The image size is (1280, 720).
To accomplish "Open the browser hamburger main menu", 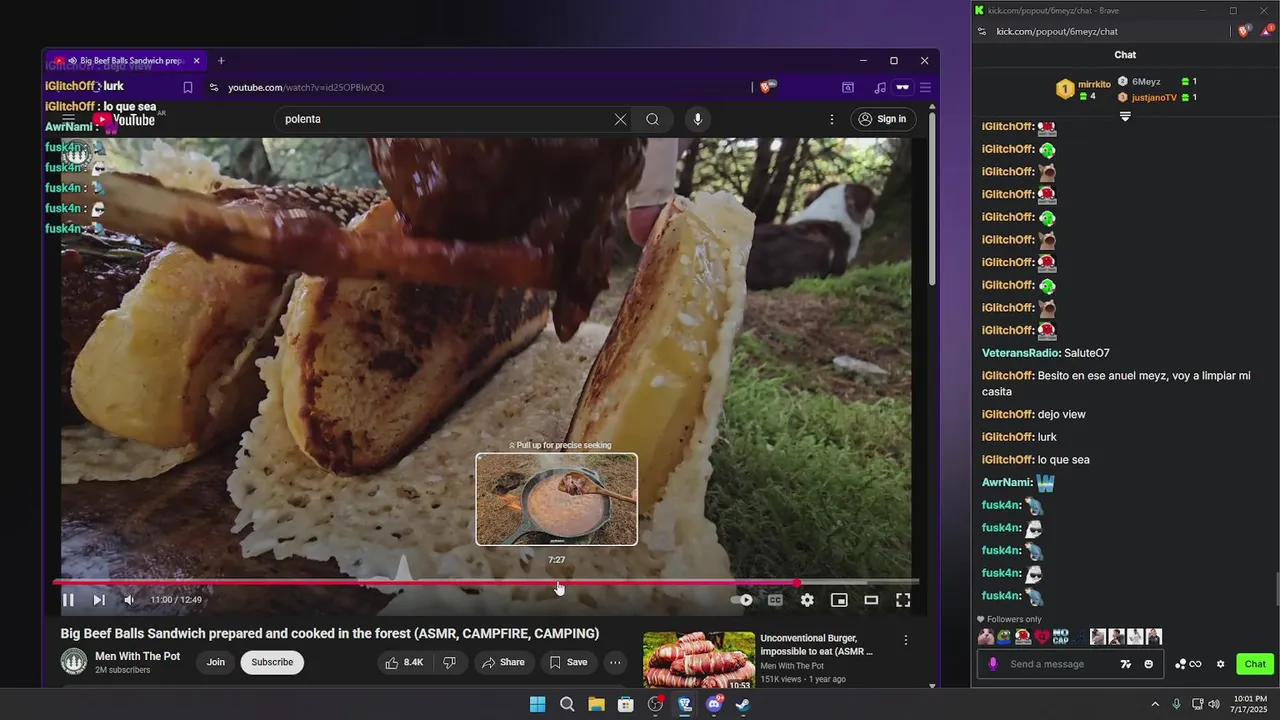I will coord(925,87).
